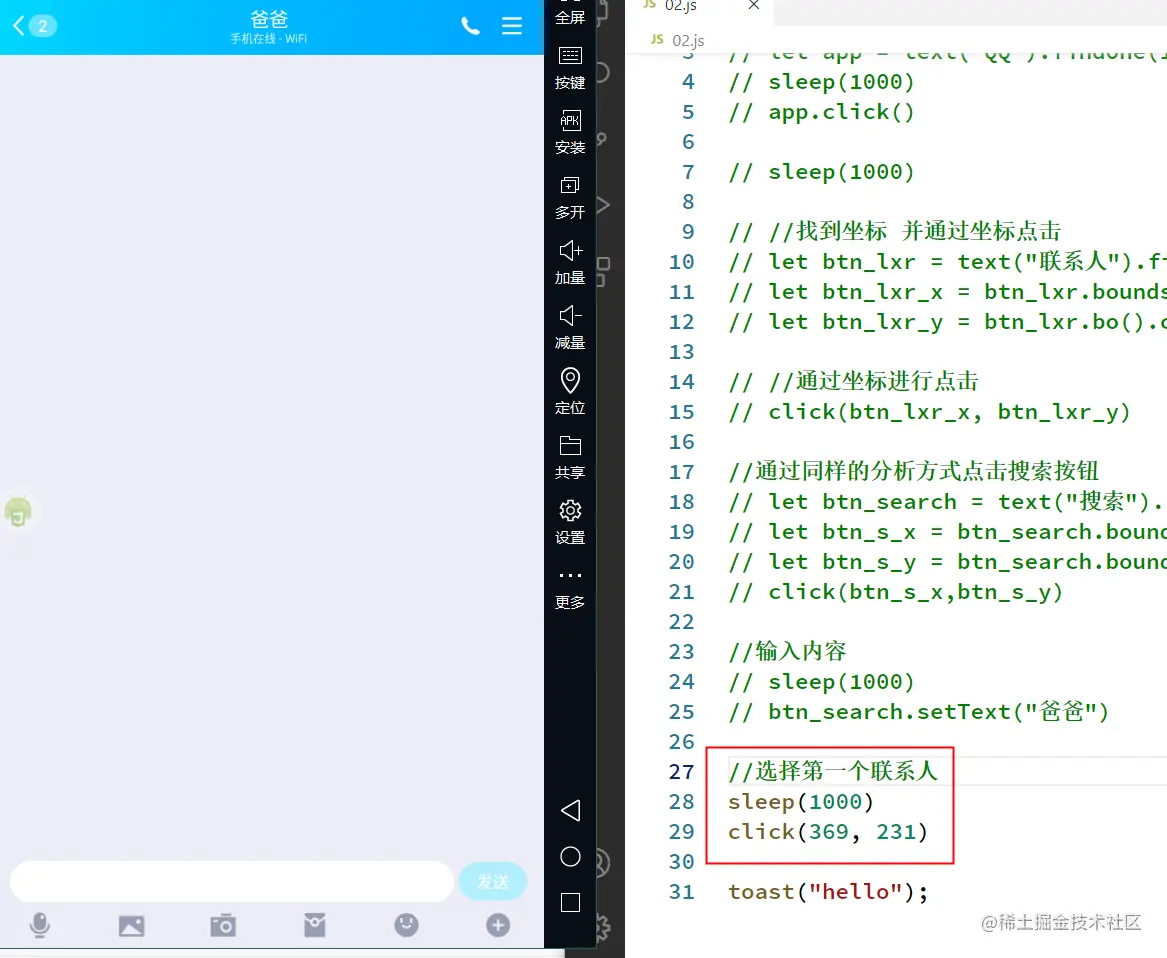Close the 02.js editor tab

click(754, 5)
